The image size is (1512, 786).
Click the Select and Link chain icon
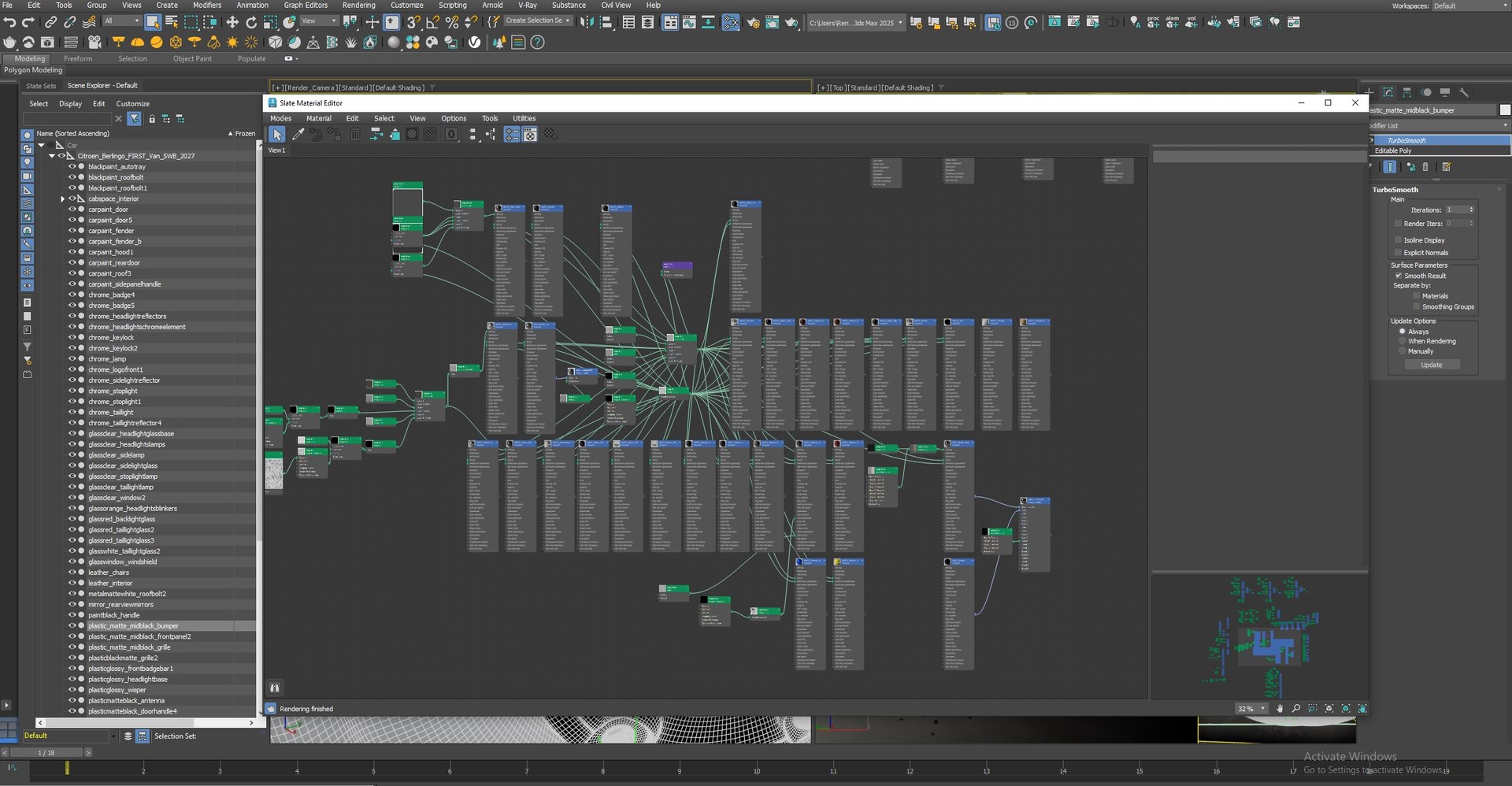[x=51, y=23]
